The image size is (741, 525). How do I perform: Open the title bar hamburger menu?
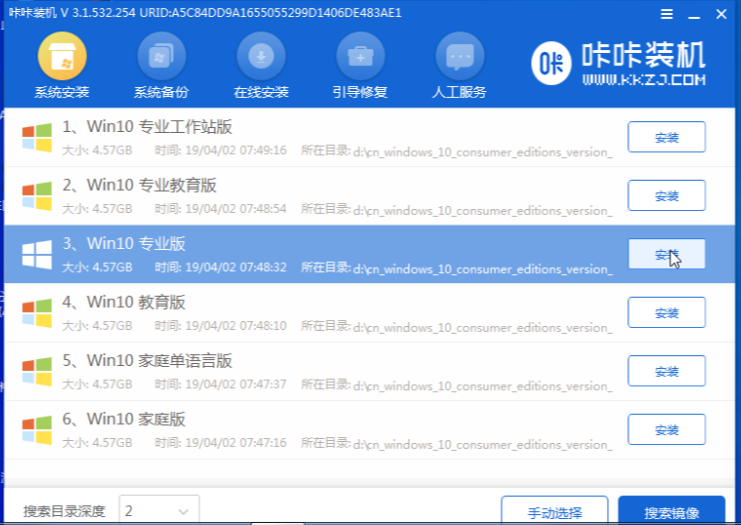[x=667, y=14]
